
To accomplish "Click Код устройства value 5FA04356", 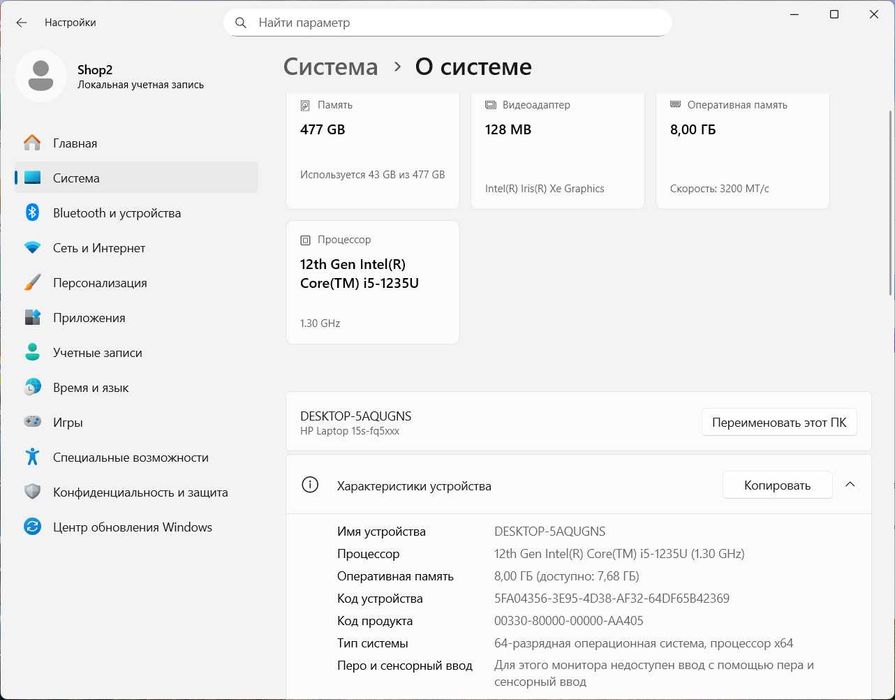I will point(611,598).
